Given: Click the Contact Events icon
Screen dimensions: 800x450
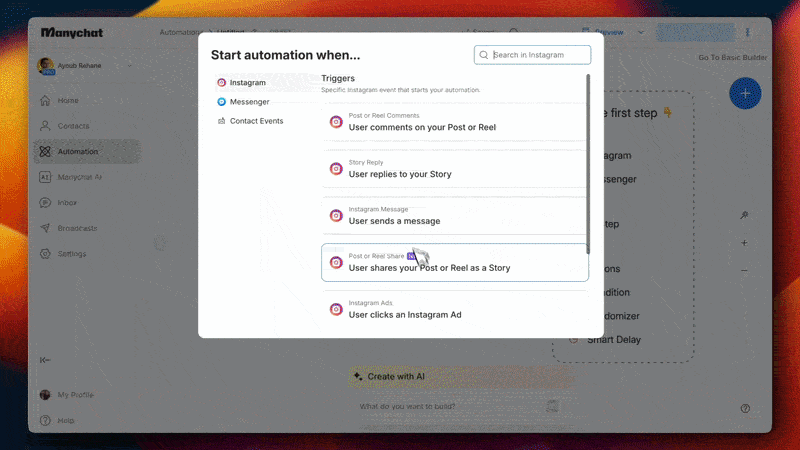Looking at the screenshot, I should tap(221, 121).
